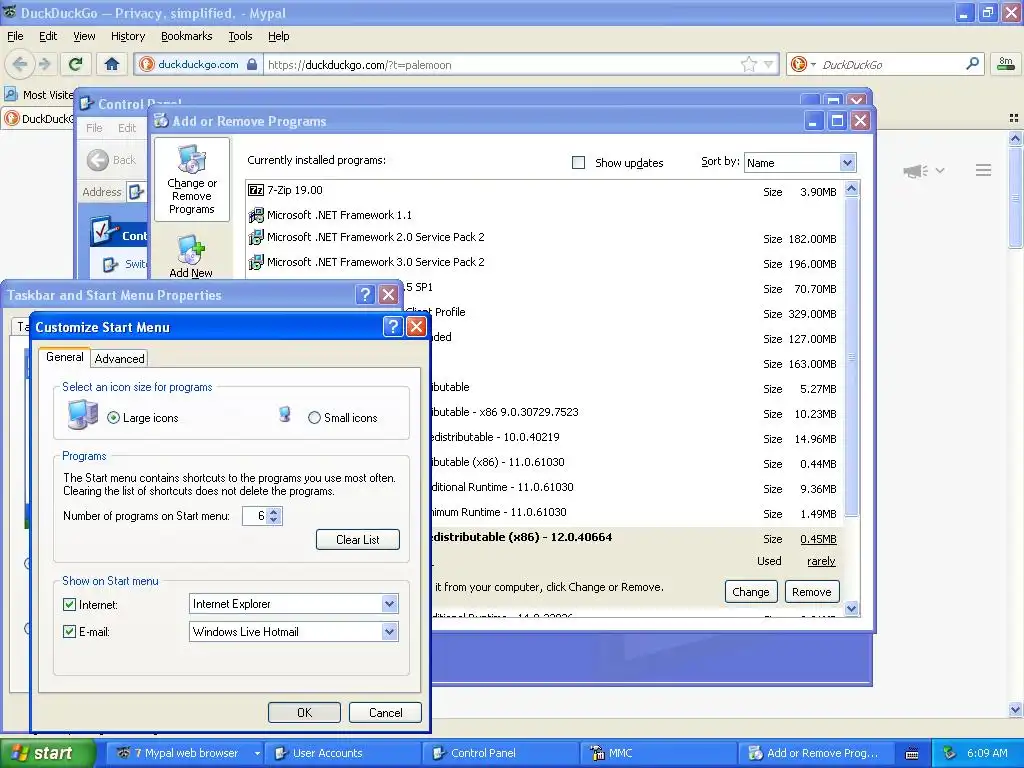This screenshot has height=768, width=1024.
Task: Click the padlock icon in address bar
Action: [x=251, y=64]
